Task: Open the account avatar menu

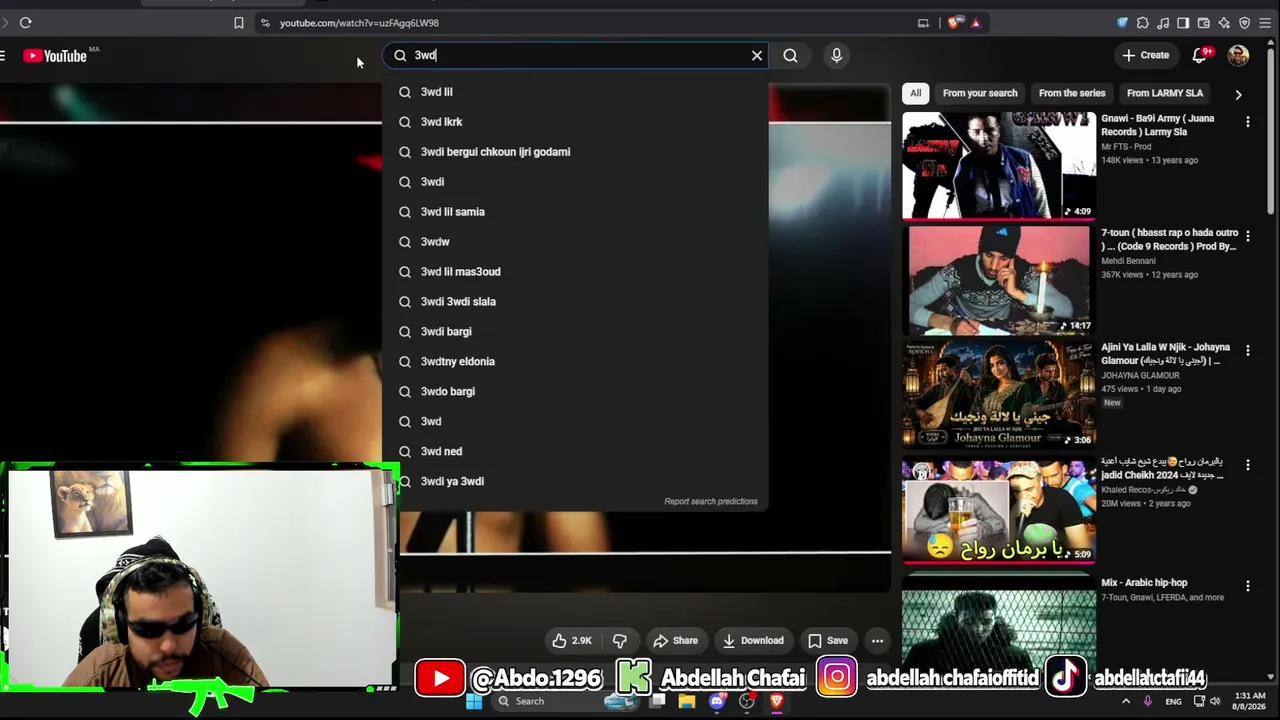Action: click(1238, 56)
